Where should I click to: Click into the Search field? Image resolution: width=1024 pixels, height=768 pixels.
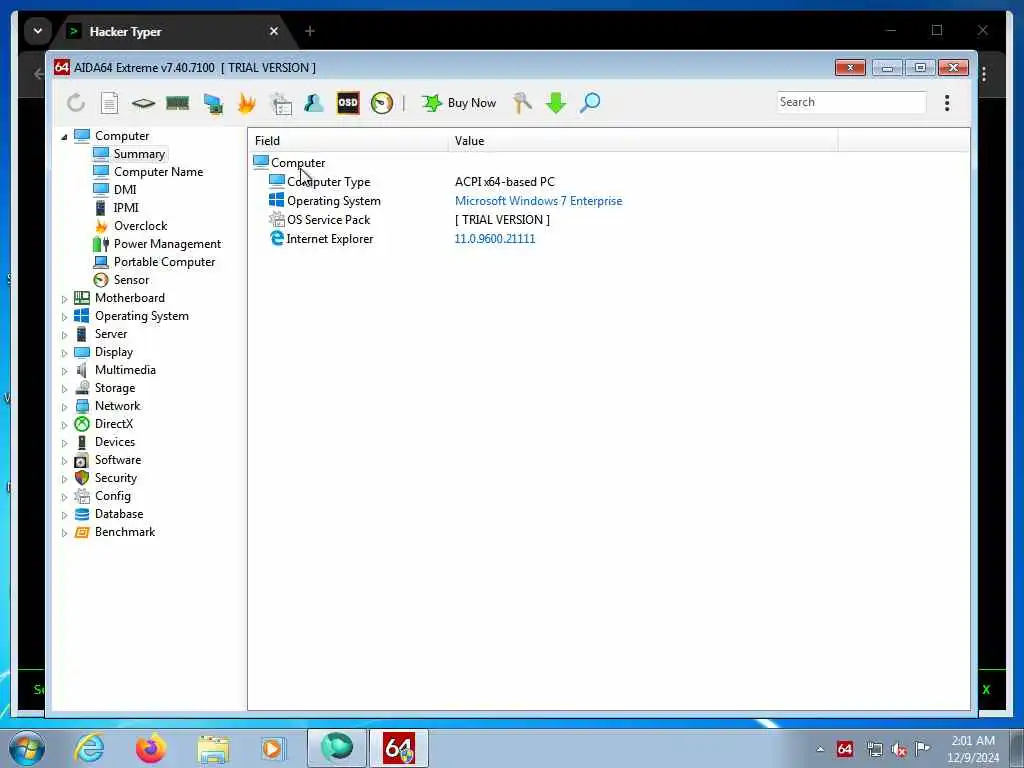tap(851, 102)
